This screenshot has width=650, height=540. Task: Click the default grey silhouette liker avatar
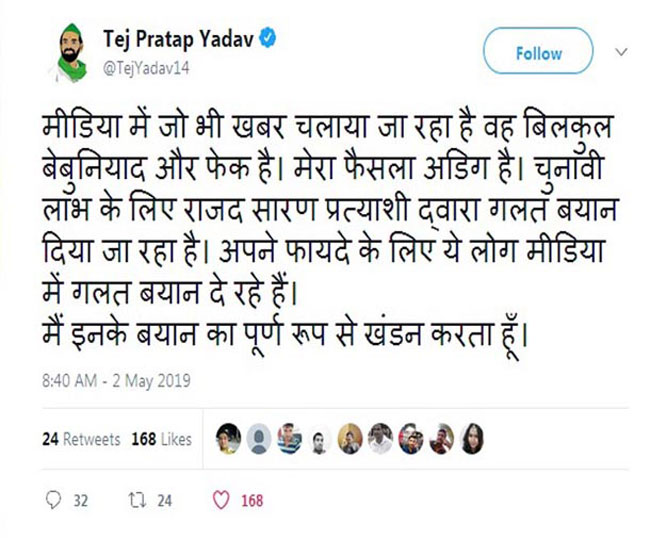click(259, 438)
